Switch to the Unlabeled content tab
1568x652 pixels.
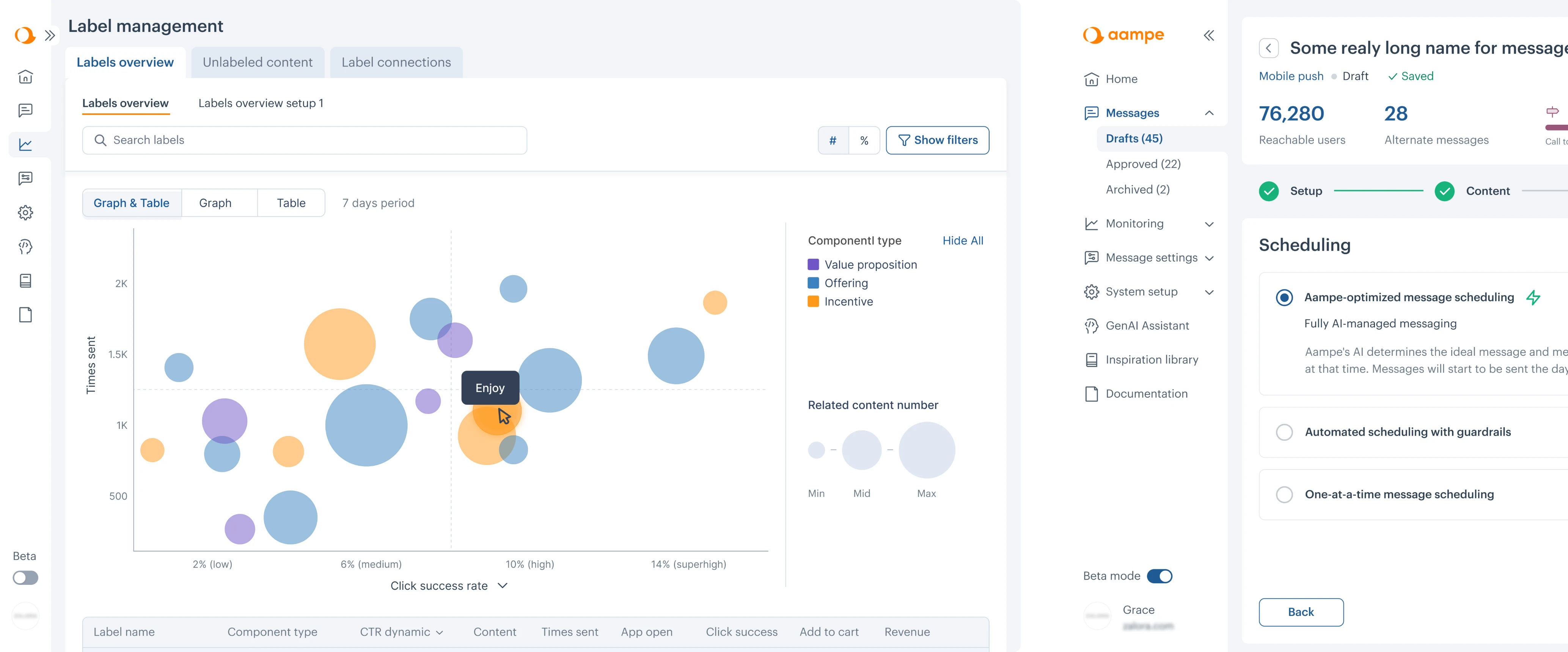coord(258,62)
